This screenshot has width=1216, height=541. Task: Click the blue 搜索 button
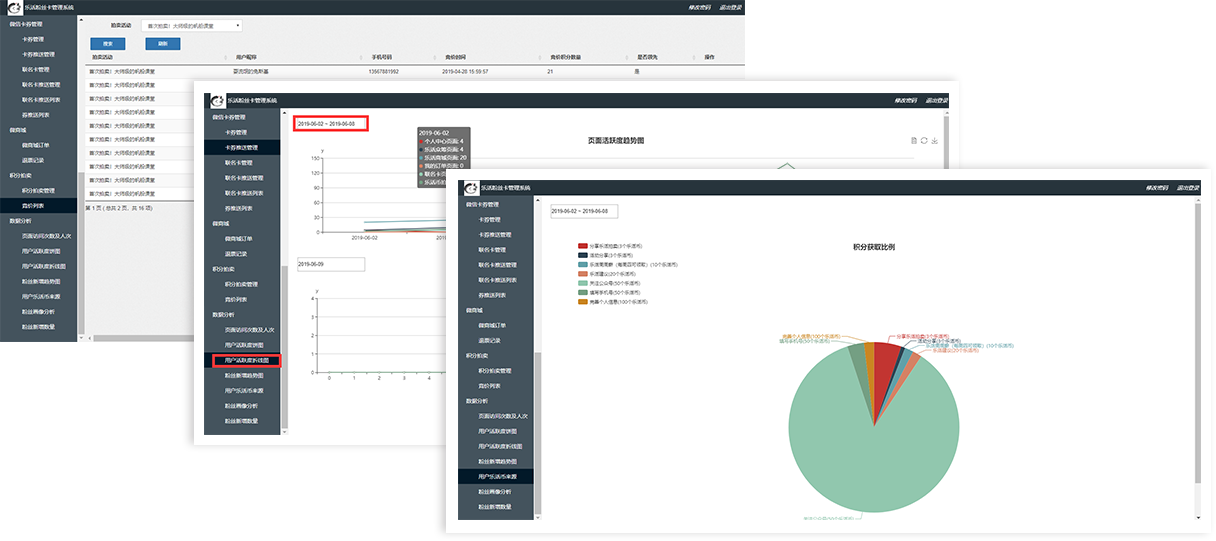pyautogui.click(x=108, y=44)
